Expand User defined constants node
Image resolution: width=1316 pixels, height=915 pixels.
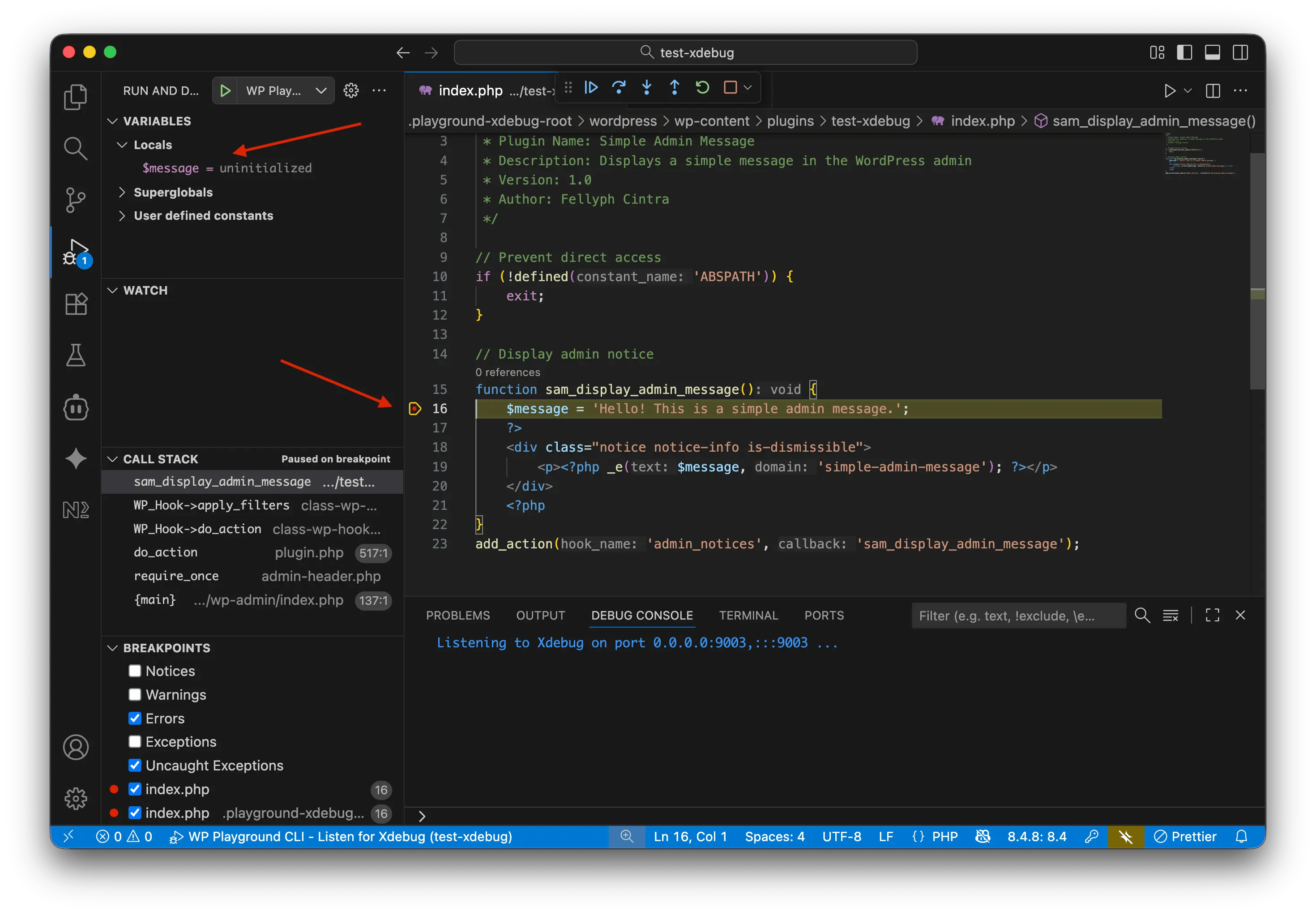click(x=122, y=216)
